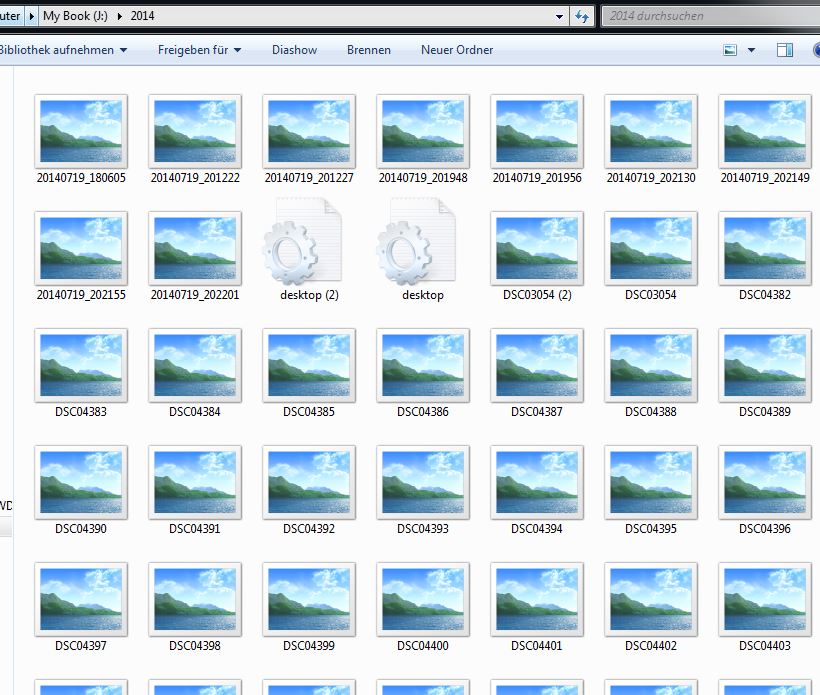This screenshot has height=695, width=820.
Task: Open the view options dropdown arrow
Action: 751,50
